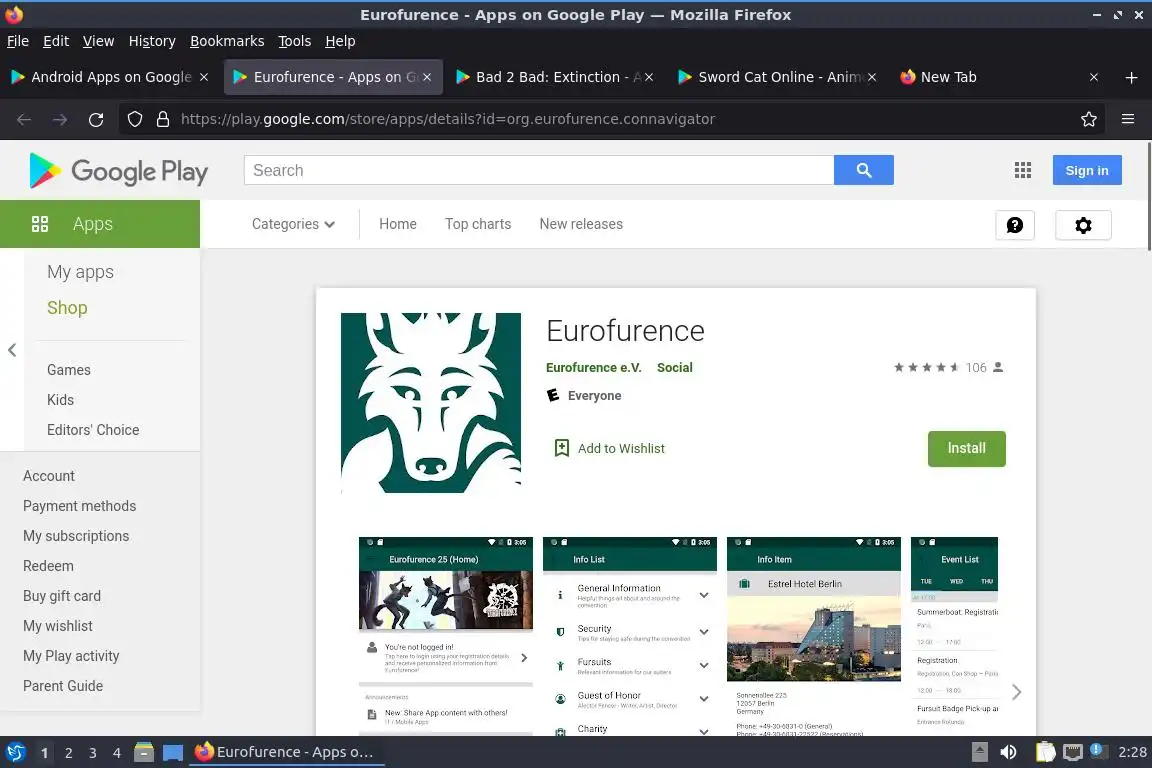Go back with the back arrow
The width and height of the screenshot is (1152, 768).
[x=24, y=119]
